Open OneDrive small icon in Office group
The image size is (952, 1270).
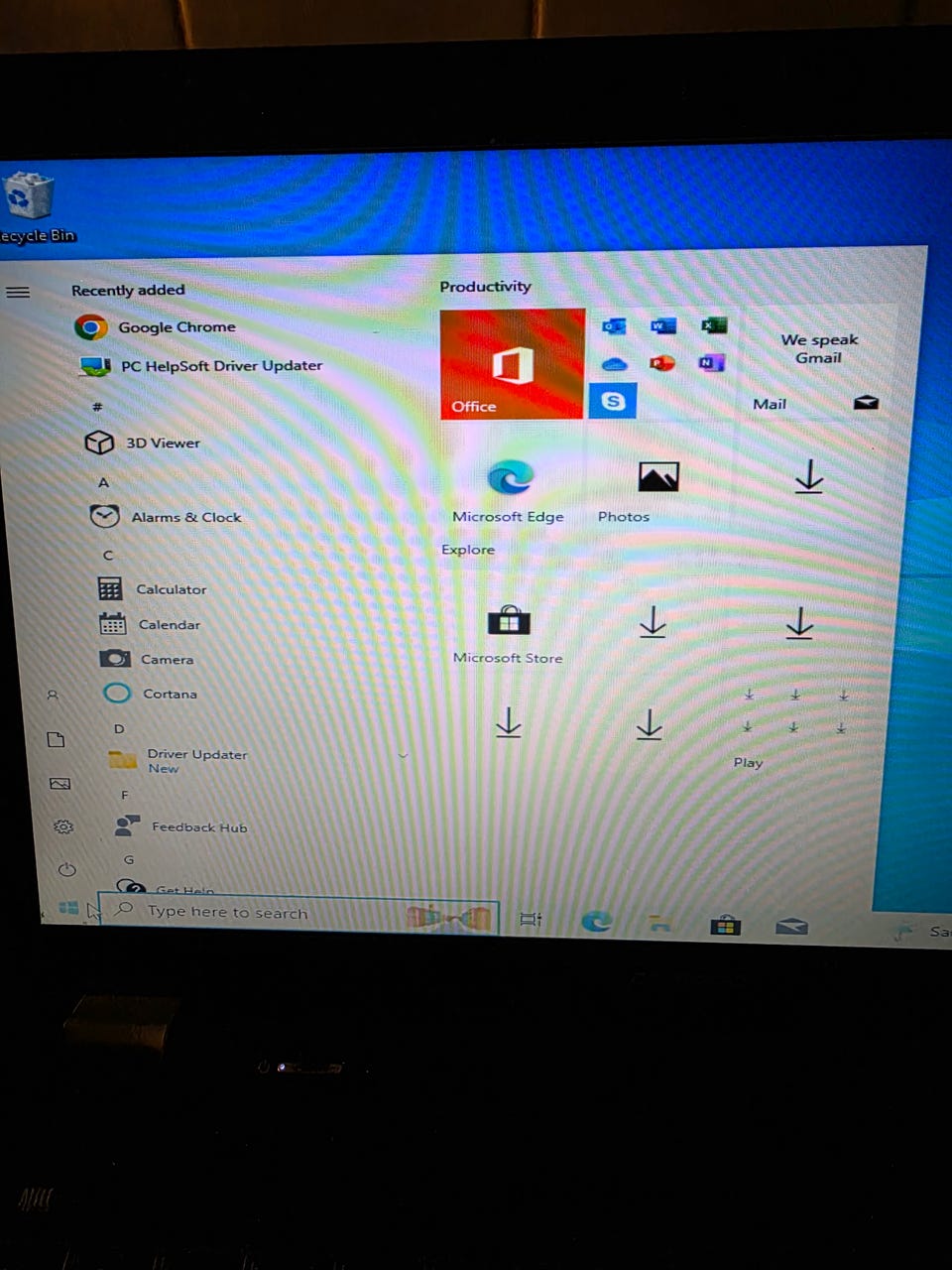point(614,363)
